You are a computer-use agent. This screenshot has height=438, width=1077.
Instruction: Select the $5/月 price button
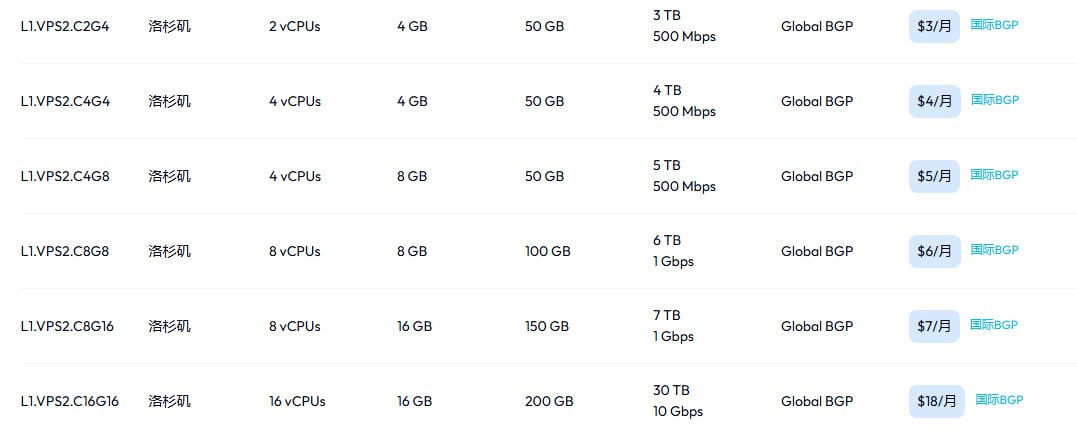tap(934, 176)
